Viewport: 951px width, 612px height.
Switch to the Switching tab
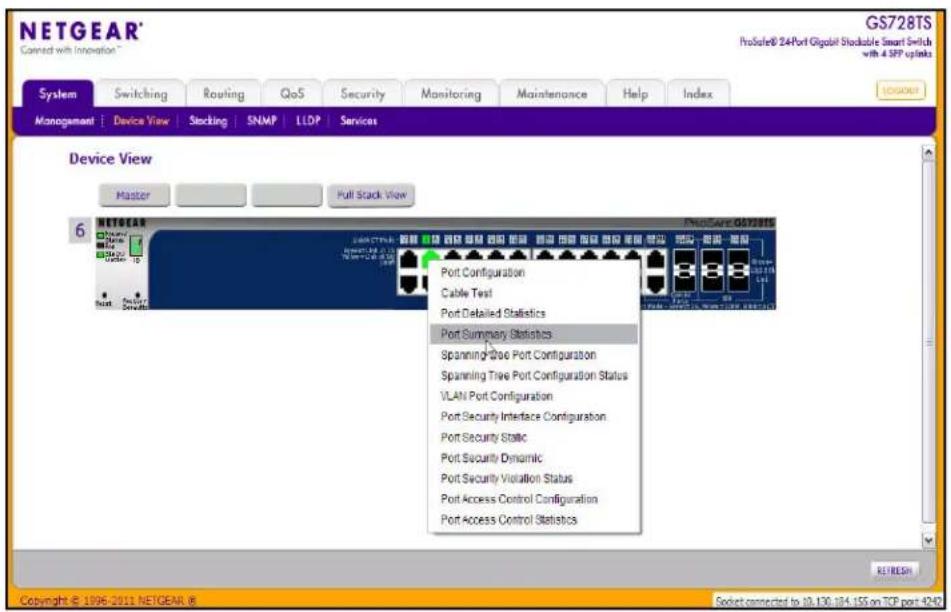141,94
